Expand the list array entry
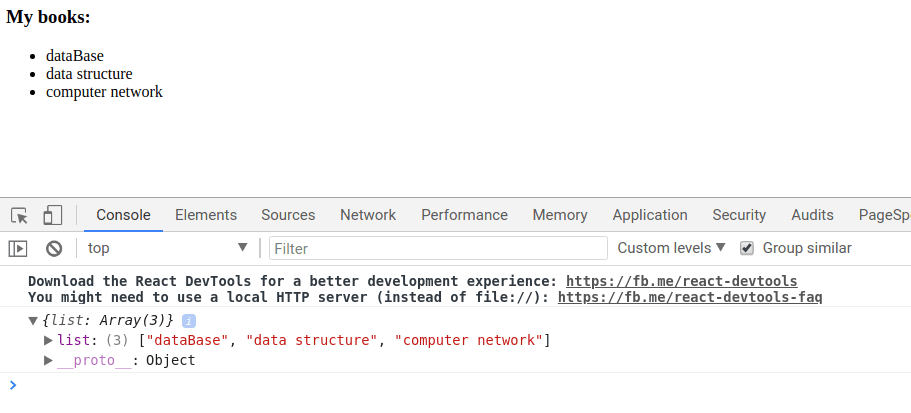 coord(48,341)
